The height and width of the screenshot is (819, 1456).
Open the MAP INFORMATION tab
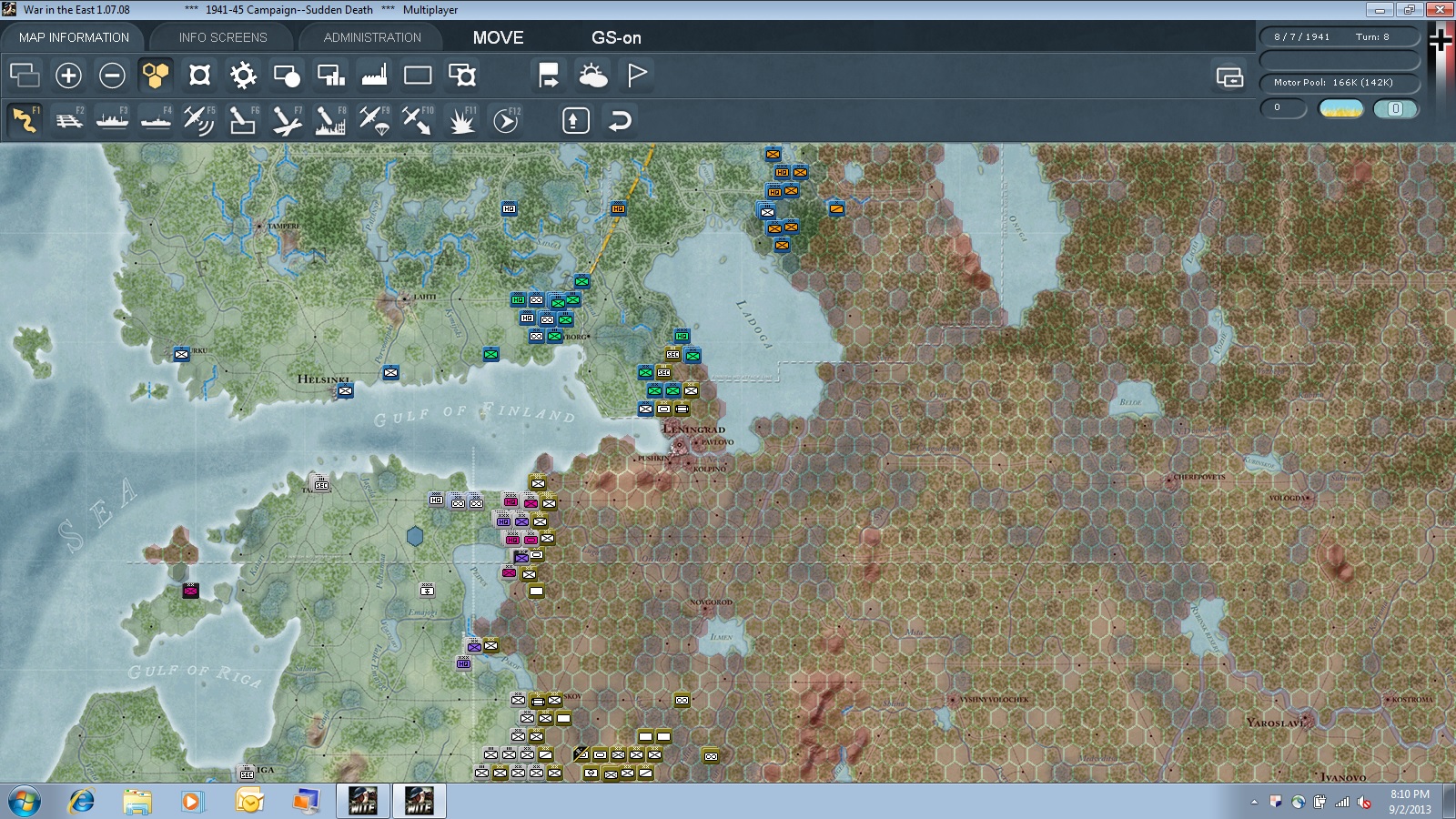(74, 37)
